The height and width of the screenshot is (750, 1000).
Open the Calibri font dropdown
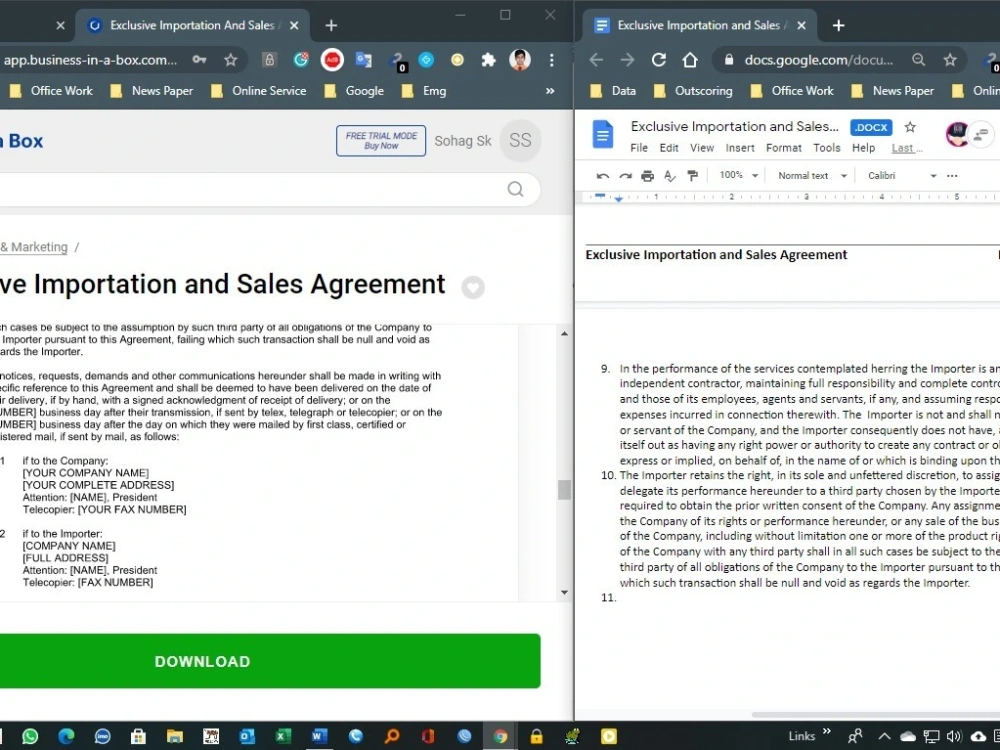[x=902, y=175]
